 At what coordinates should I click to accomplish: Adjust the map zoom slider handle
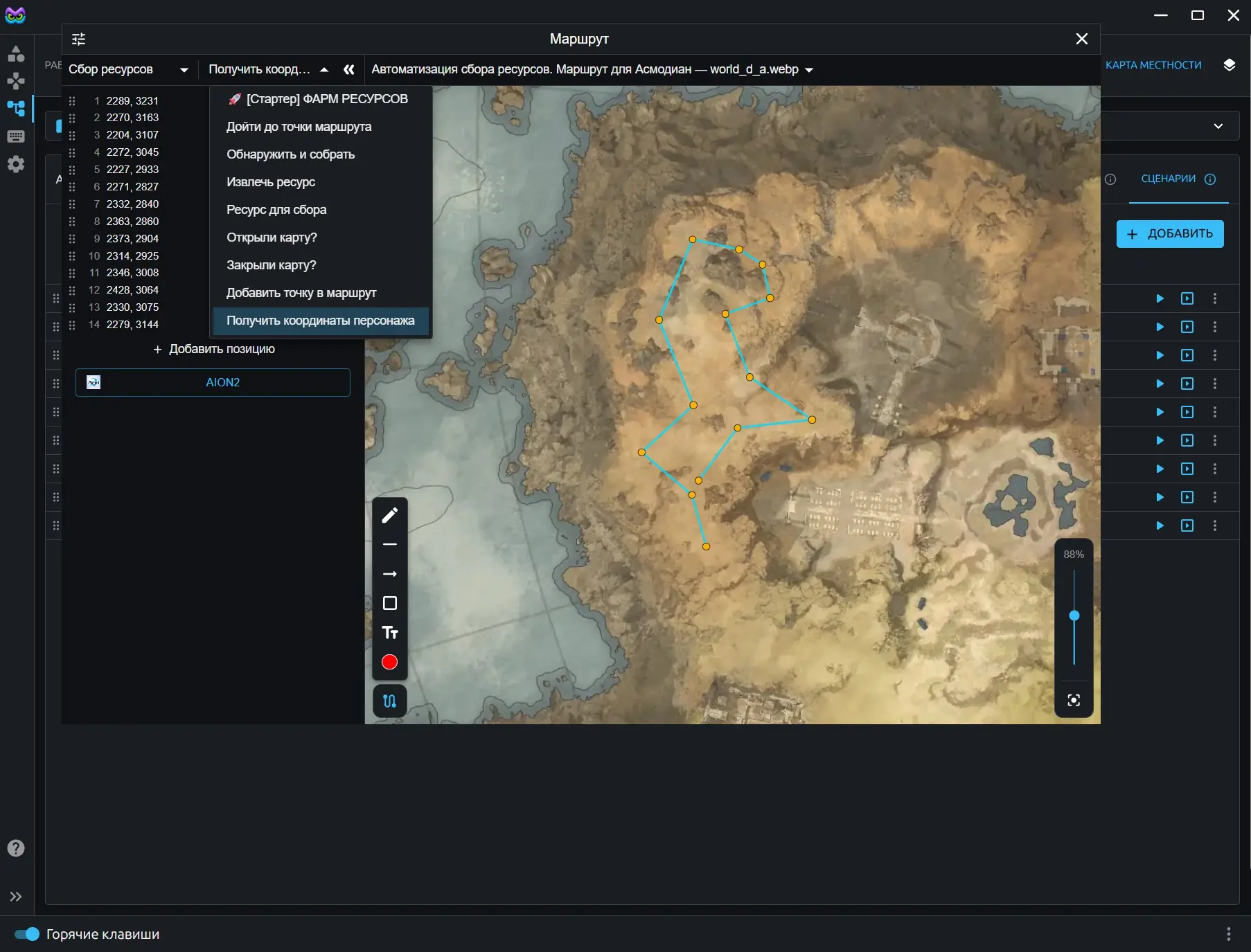pos(1074,616)
